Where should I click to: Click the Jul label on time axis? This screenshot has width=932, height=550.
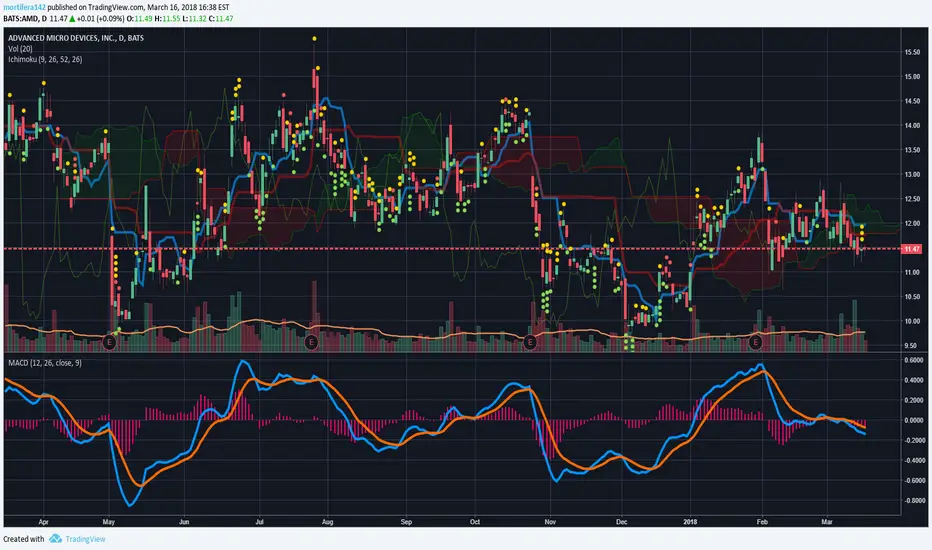tap(259, 522)
